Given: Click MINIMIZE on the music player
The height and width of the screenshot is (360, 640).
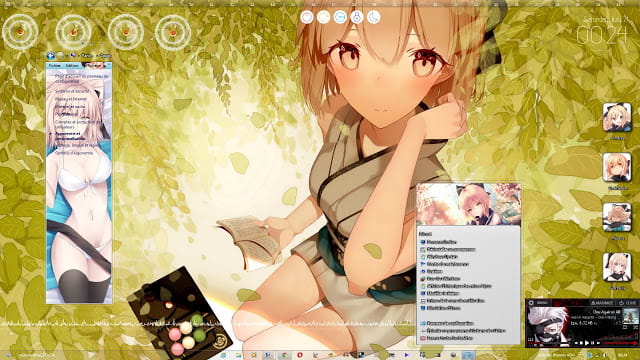Looking at the screenshot, I should coord(602,303).
